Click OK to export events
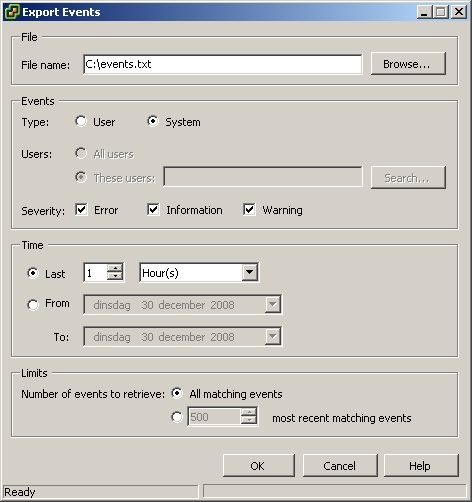This screenshot has width=472, height=502. pyautogui.click(x=259, y=465)
